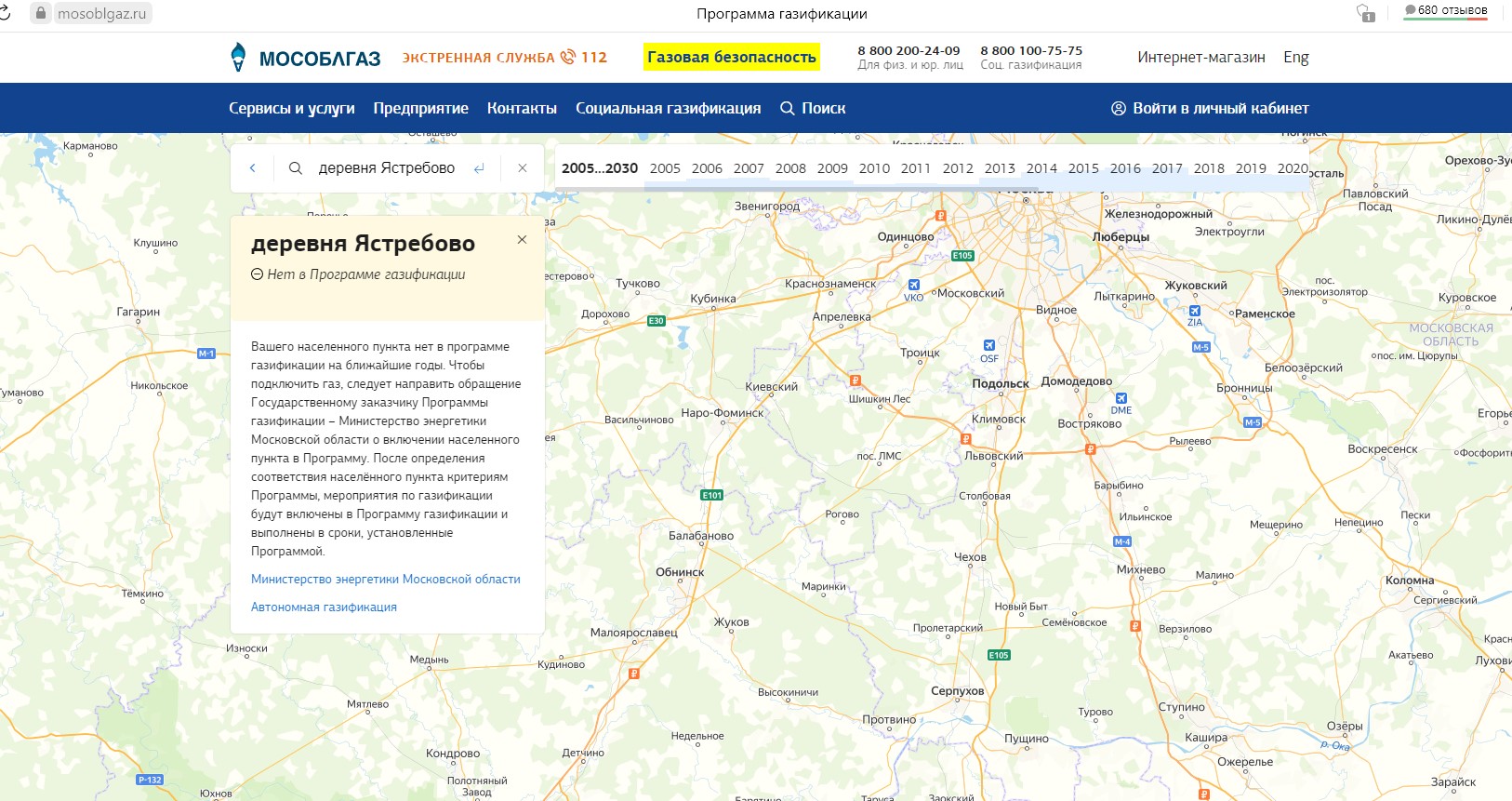
Task: Click the Обнинск city label on the map
Action: point(680,572)
